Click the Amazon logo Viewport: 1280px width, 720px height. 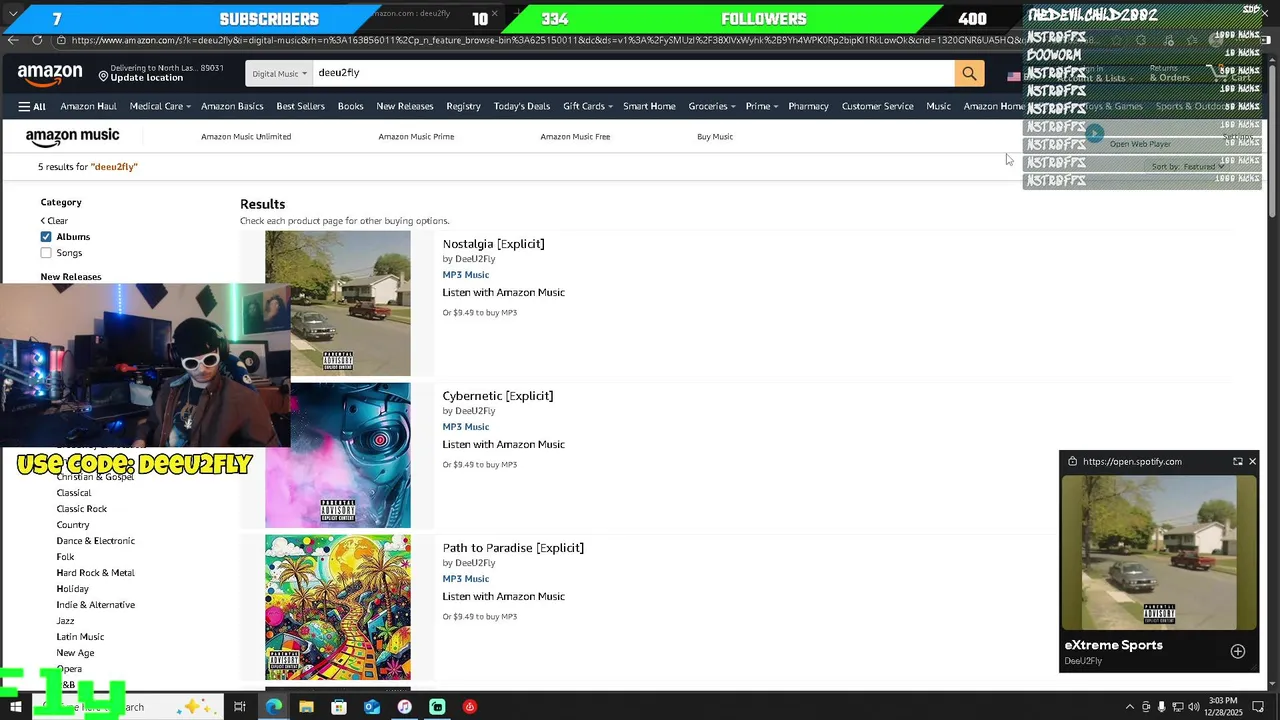tap(49, 75)
